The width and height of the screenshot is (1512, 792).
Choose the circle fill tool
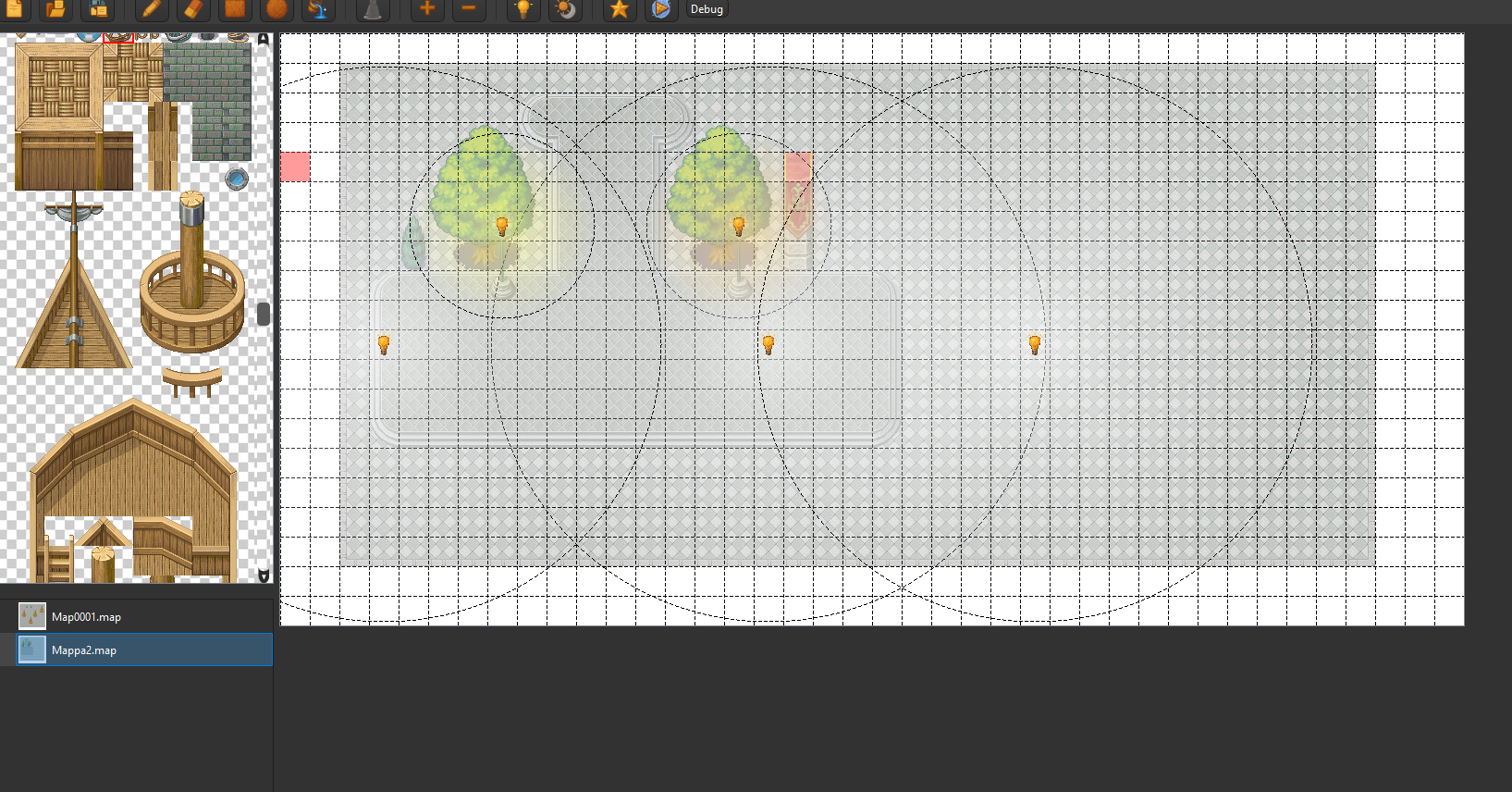(x=277, y=9)
